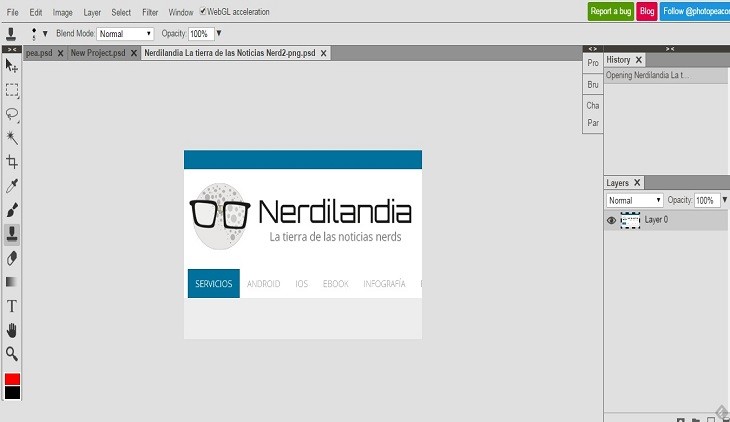Open the Select menu
This screenshot has height=422, width=730.
[121, 12]
